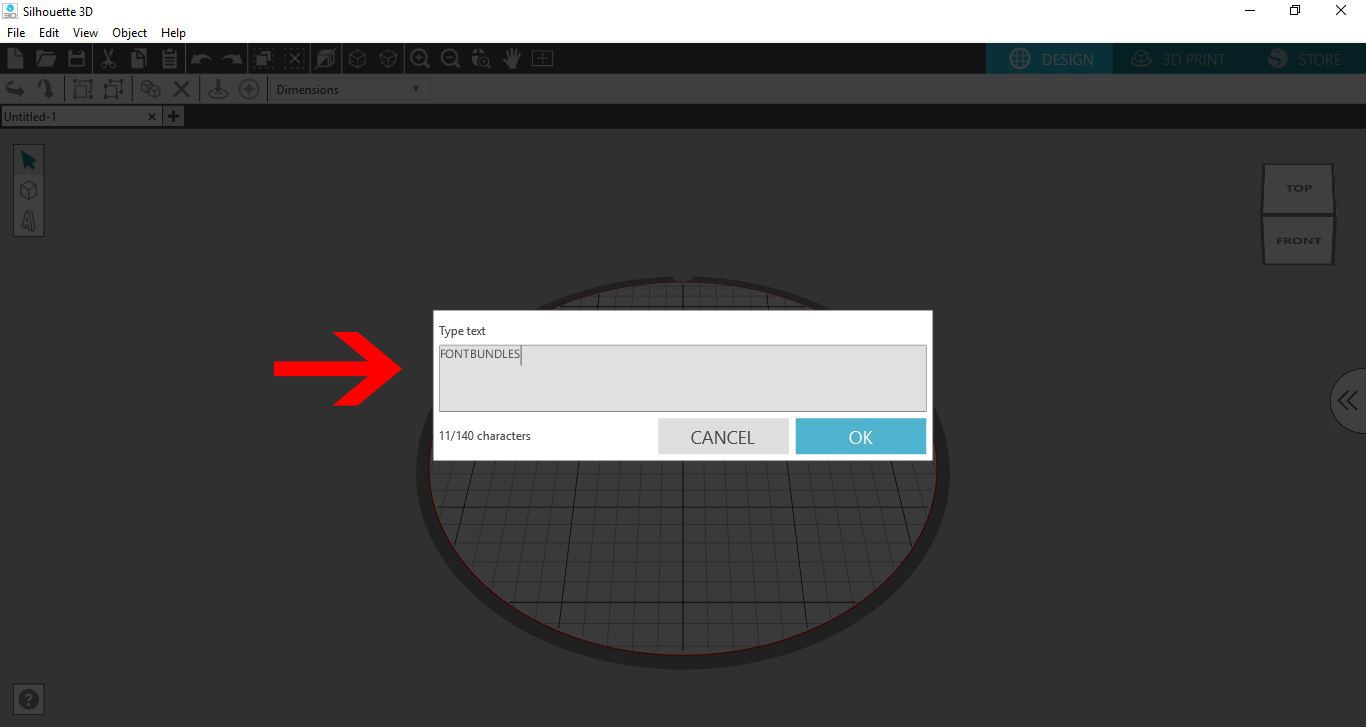Click the group cubes icon

pos(151,89)
